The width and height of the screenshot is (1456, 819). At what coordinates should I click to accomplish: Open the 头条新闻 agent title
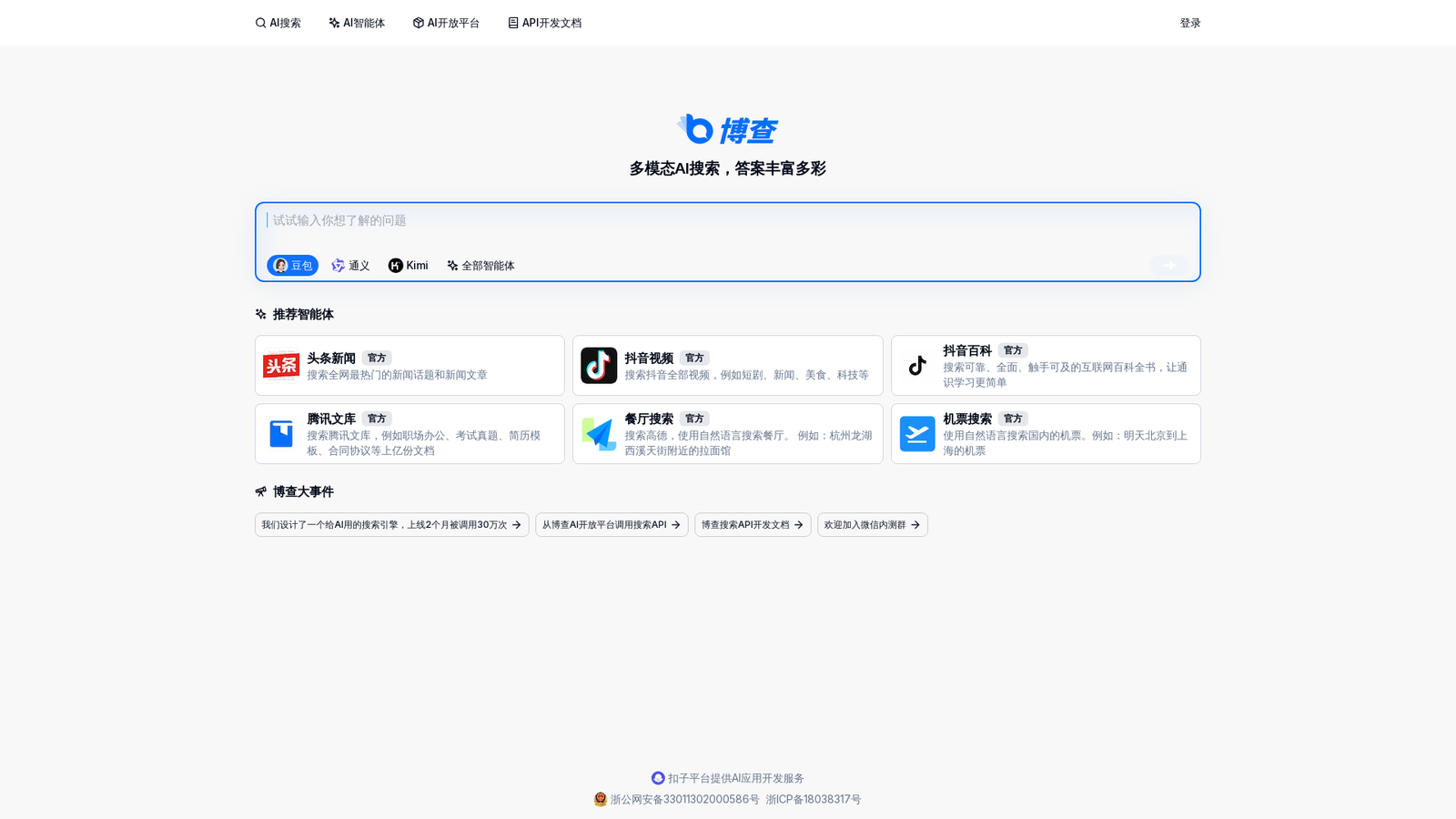pos(331,359)
